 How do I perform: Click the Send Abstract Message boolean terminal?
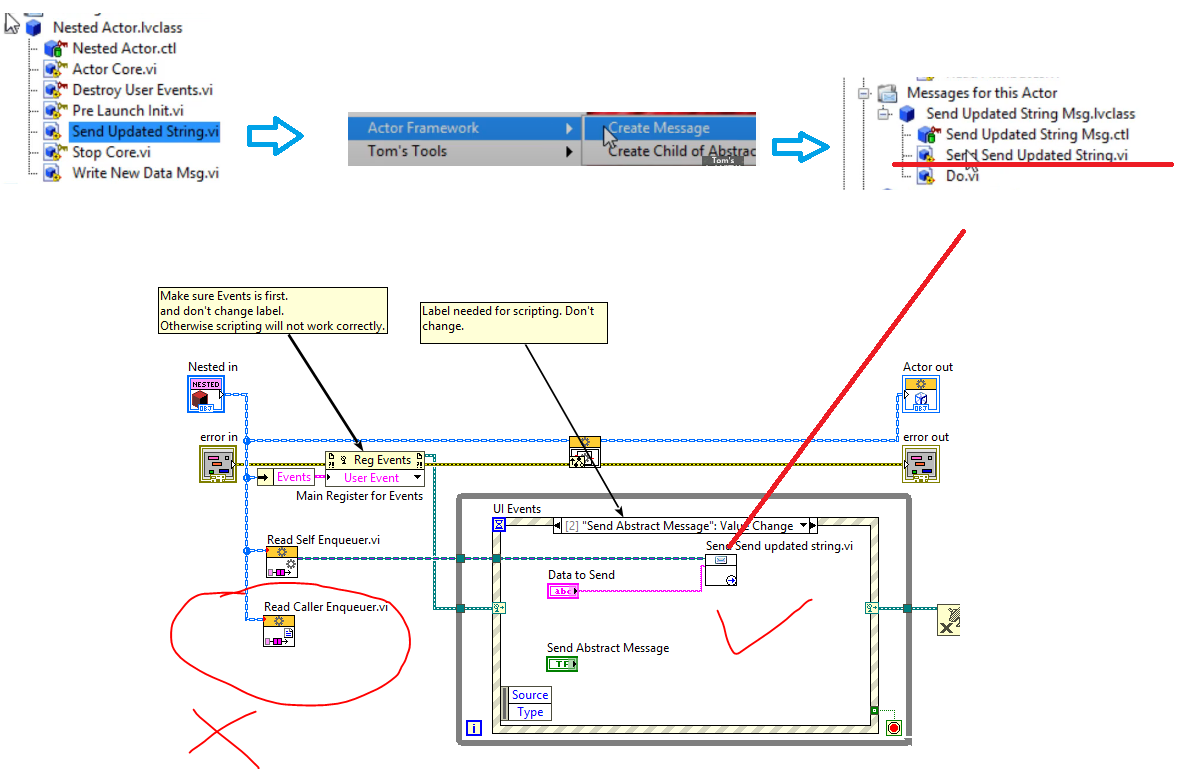pos(562,664)
